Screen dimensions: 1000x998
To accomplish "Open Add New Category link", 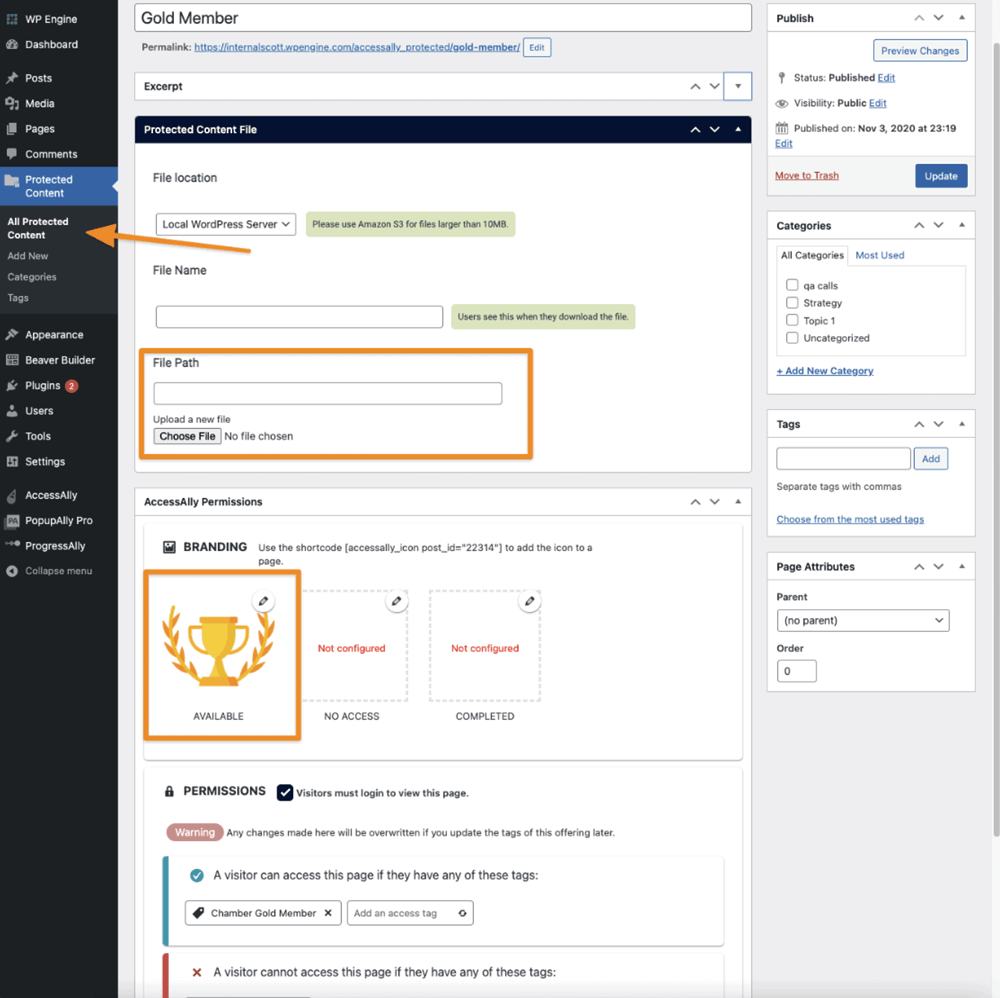I will click(824, 370).
